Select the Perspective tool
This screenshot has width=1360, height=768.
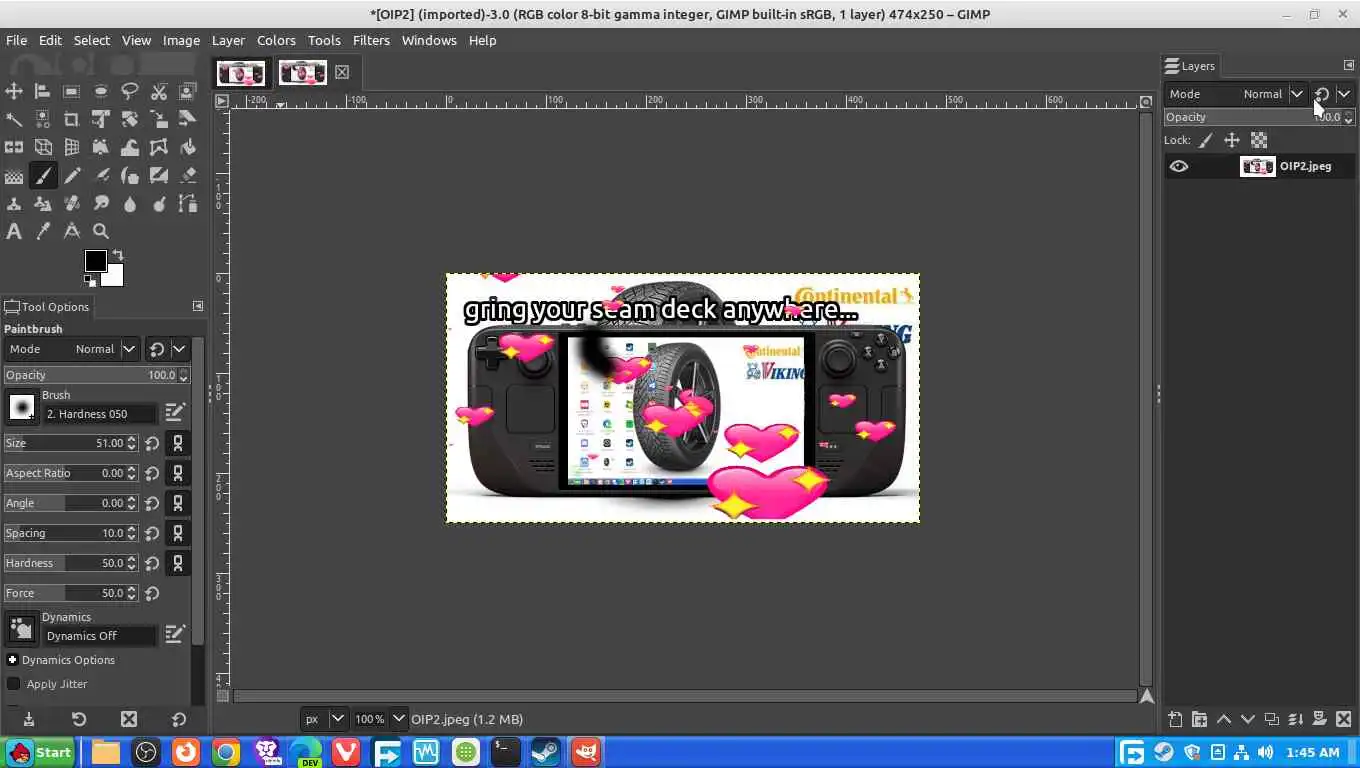(x=72, y=147)
